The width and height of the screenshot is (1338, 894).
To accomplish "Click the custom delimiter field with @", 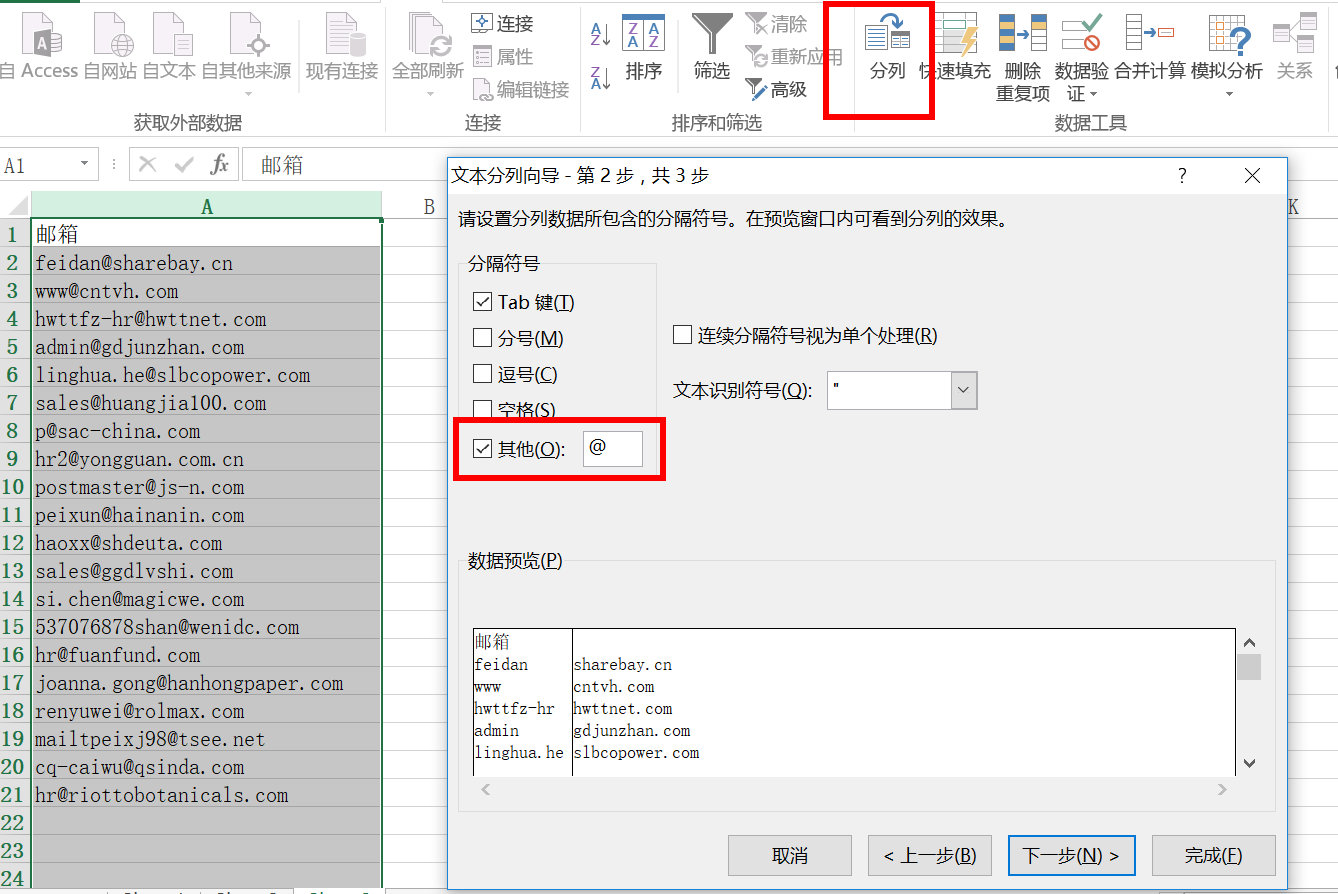I will (x=613, y=448).
